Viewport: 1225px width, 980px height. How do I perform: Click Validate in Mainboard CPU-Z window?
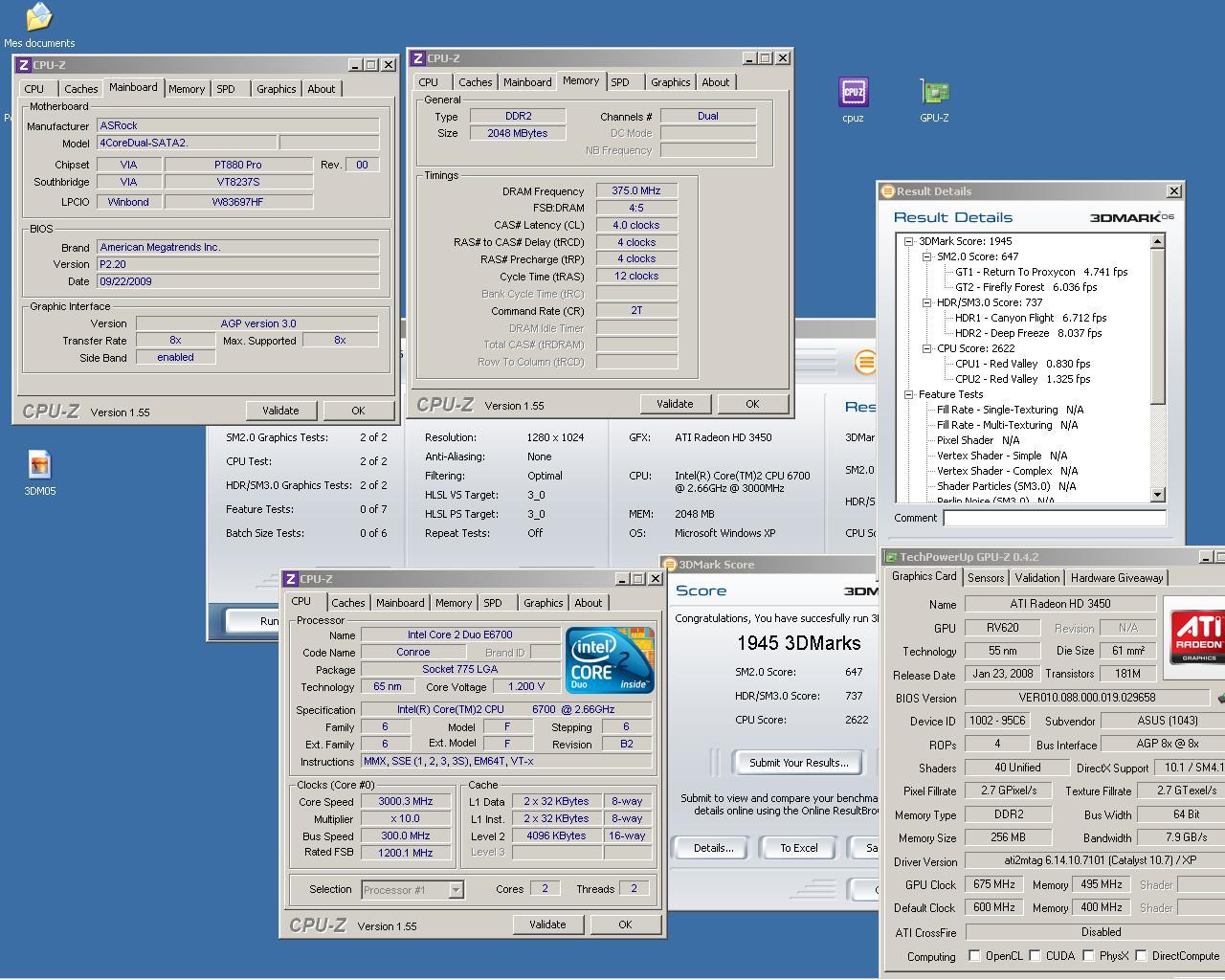pyautogui.click(x=280, y=411)
